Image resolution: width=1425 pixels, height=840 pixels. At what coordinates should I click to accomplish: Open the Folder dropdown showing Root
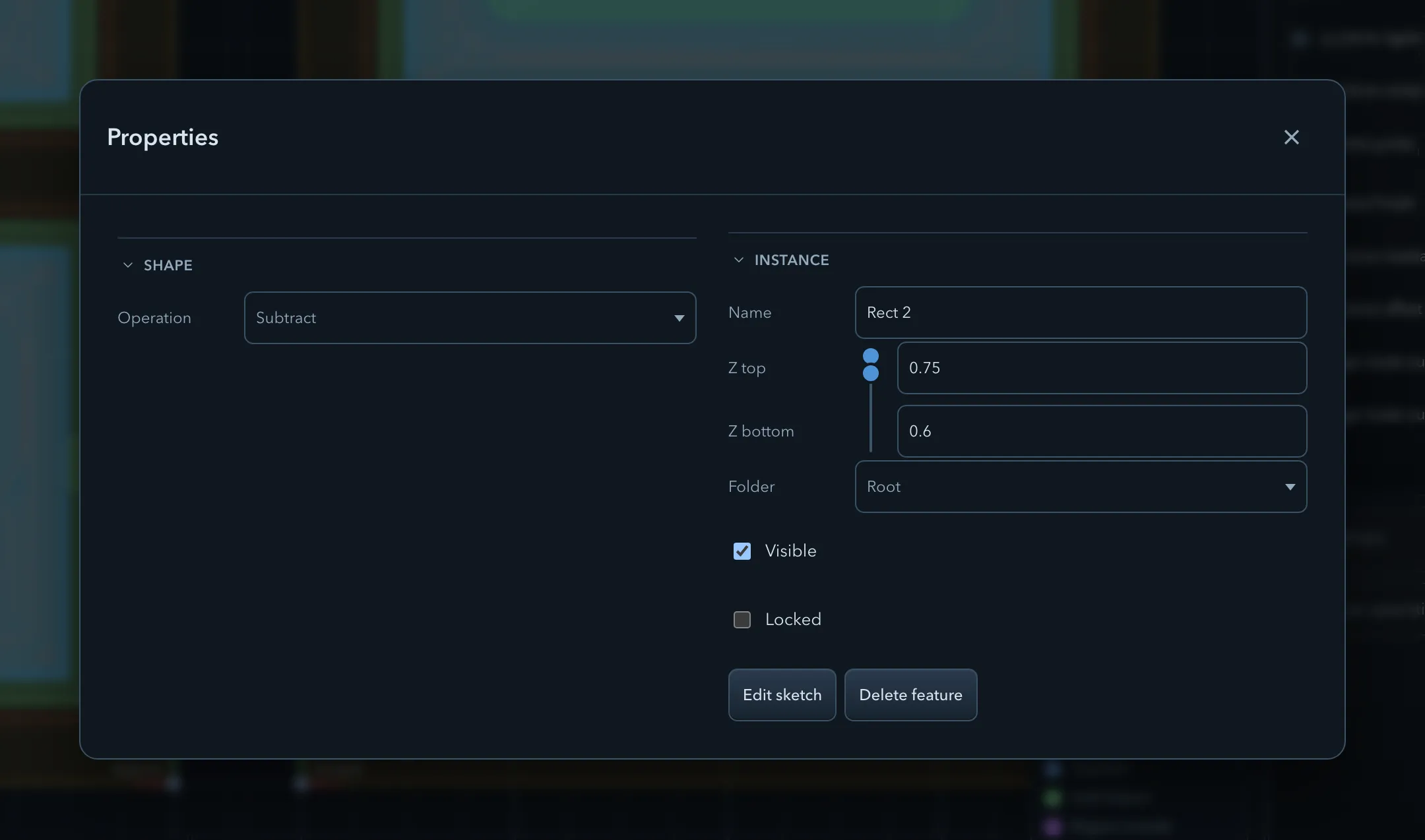pyautogui.click(x=1081, y=487)
